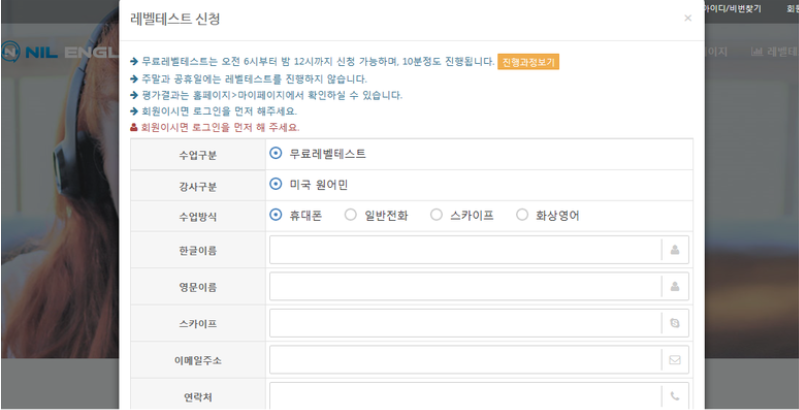Screen dimensions: 799x410
Task: Focus the 영문이름 input box
Action: click(x=465, y=287)
